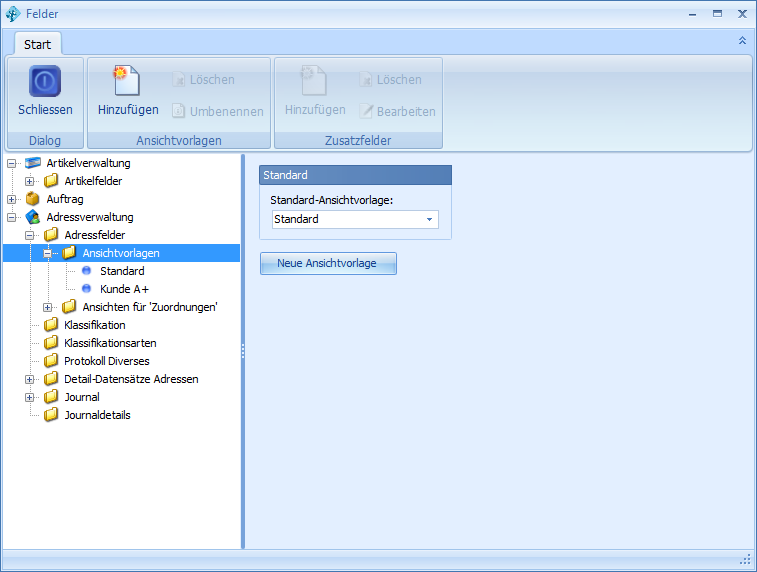Screen dimensions: 757x572
Task: Expand the Auftrag tree node
Action: click(12, 199)
